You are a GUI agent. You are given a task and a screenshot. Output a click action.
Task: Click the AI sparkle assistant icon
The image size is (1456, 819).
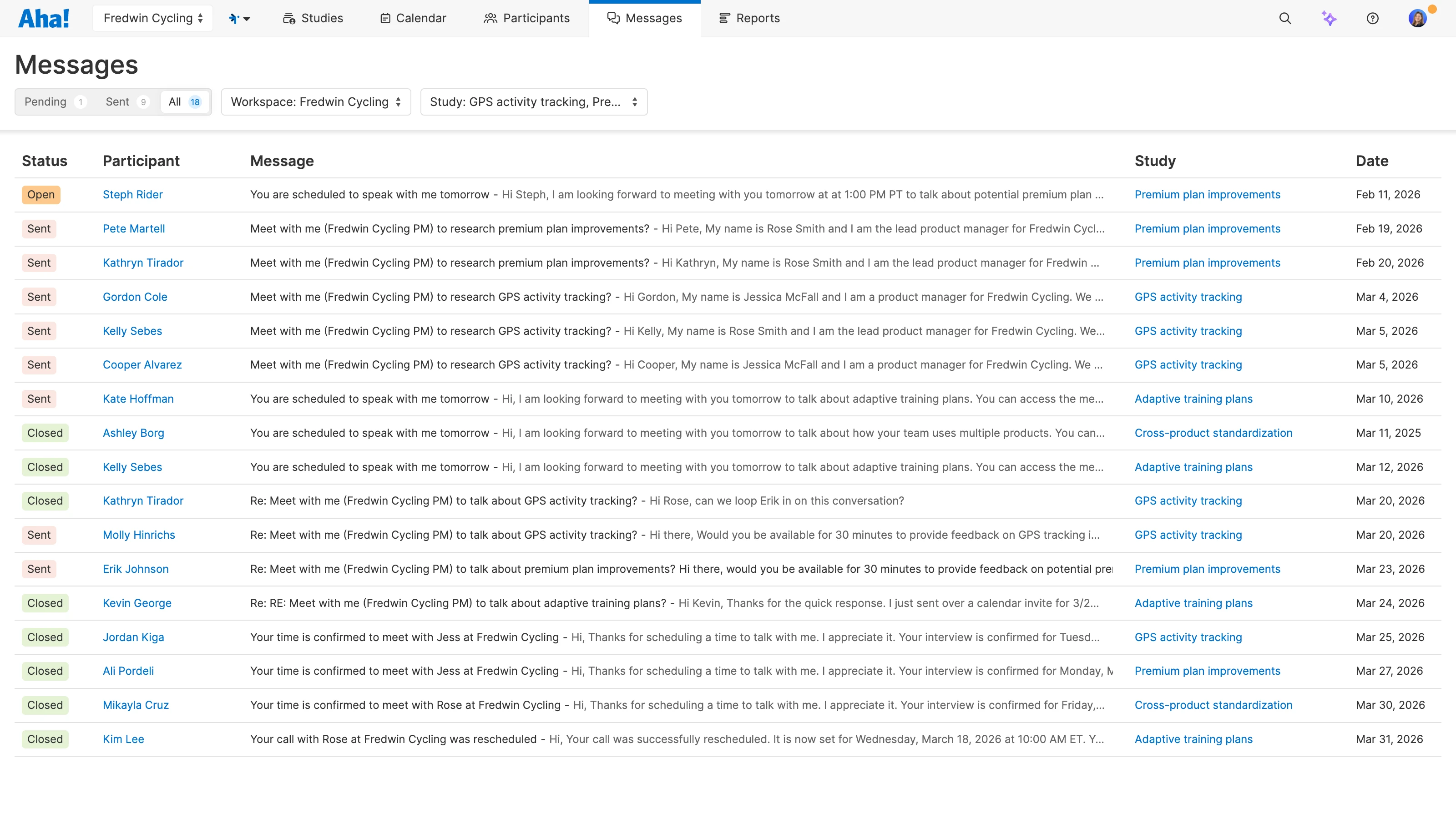coord(1330,18)
